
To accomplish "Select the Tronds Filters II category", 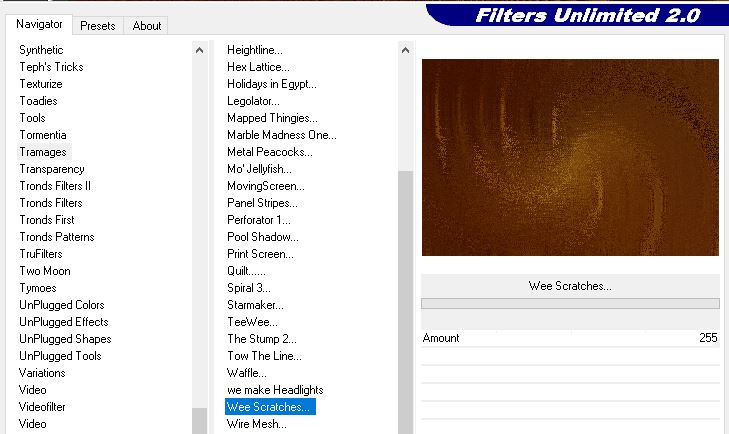I will [55, 186].
